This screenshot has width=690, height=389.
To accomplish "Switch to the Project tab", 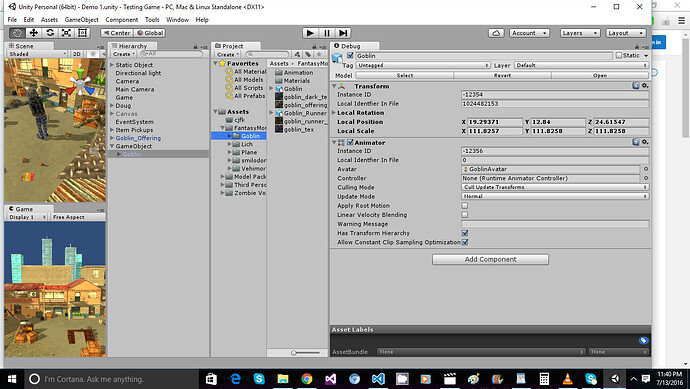I will 236,46.
